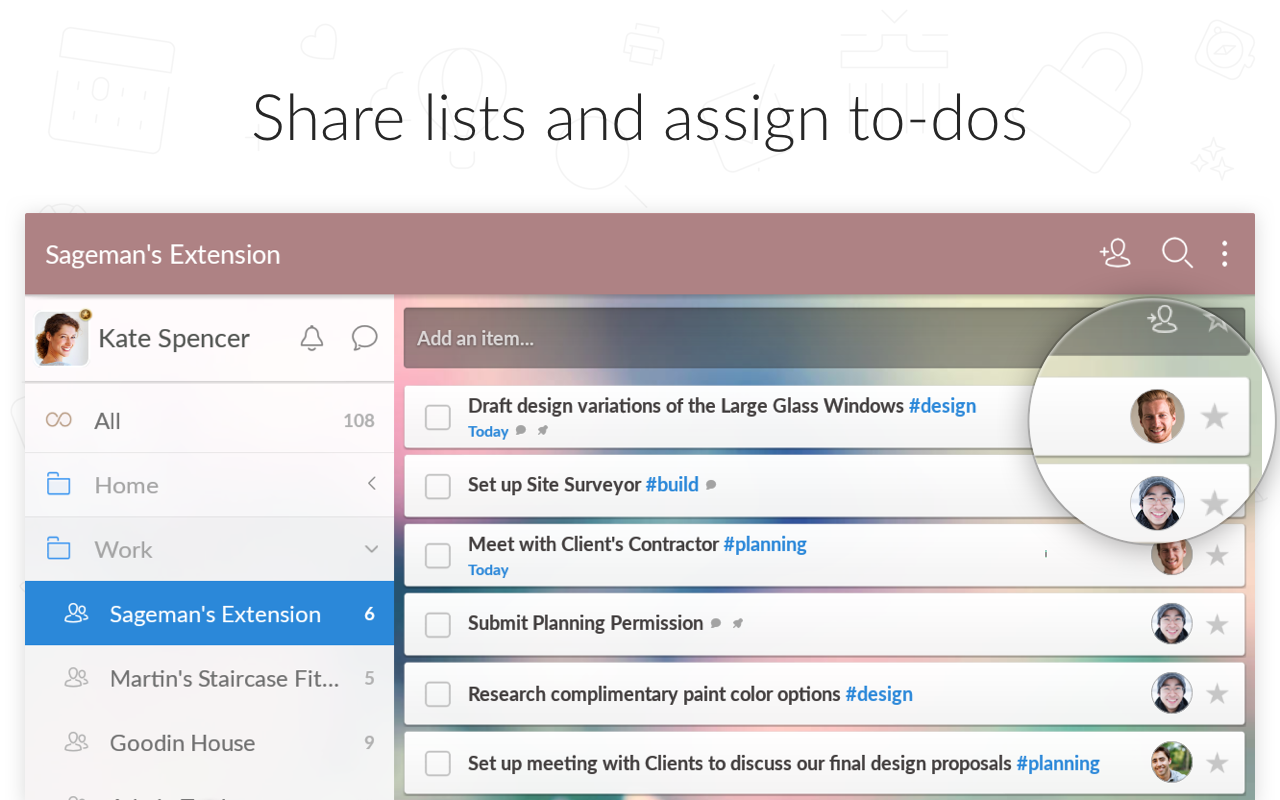Select Martin's Staircase list
The image size is (1280, 800).
click(x=223, y=678)
